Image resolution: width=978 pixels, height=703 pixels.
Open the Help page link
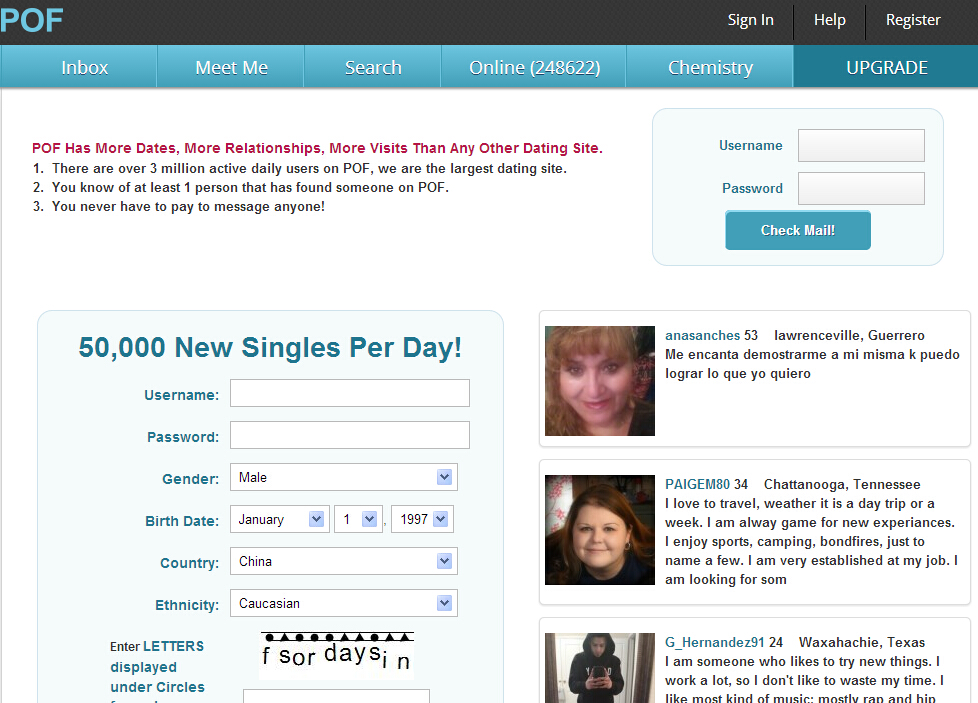(830, 20)
